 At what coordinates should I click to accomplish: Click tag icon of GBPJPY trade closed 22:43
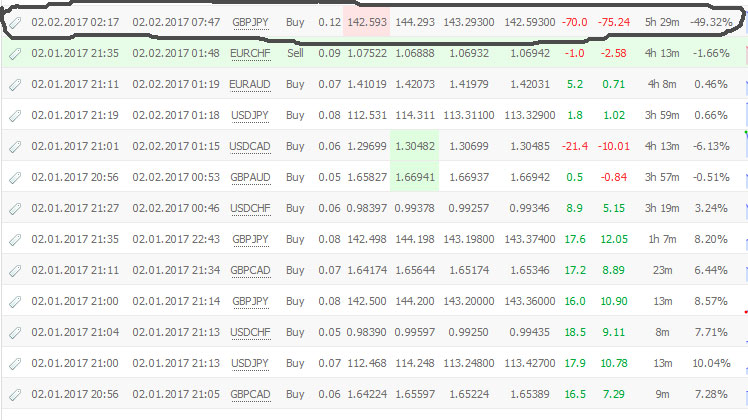(x=15, y=240)
